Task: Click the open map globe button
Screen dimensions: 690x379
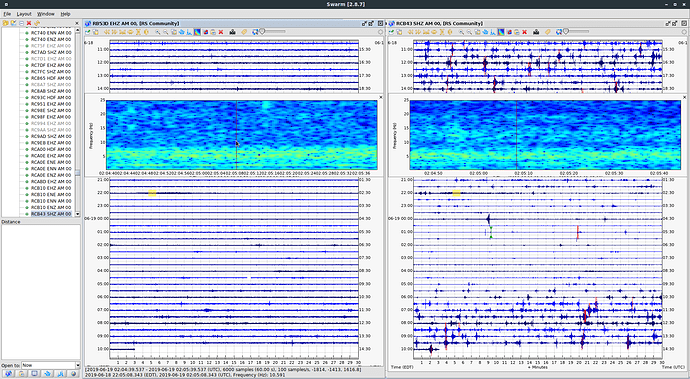Action: [73, 374]
